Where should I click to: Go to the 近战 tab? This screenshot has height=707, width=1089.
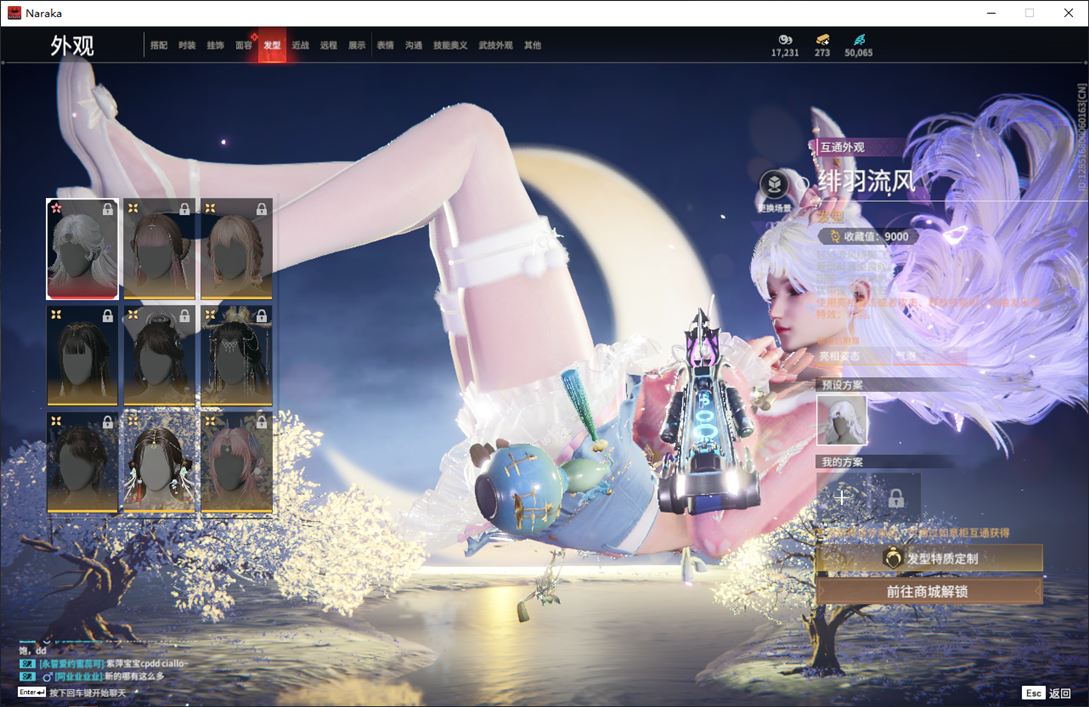301,45
